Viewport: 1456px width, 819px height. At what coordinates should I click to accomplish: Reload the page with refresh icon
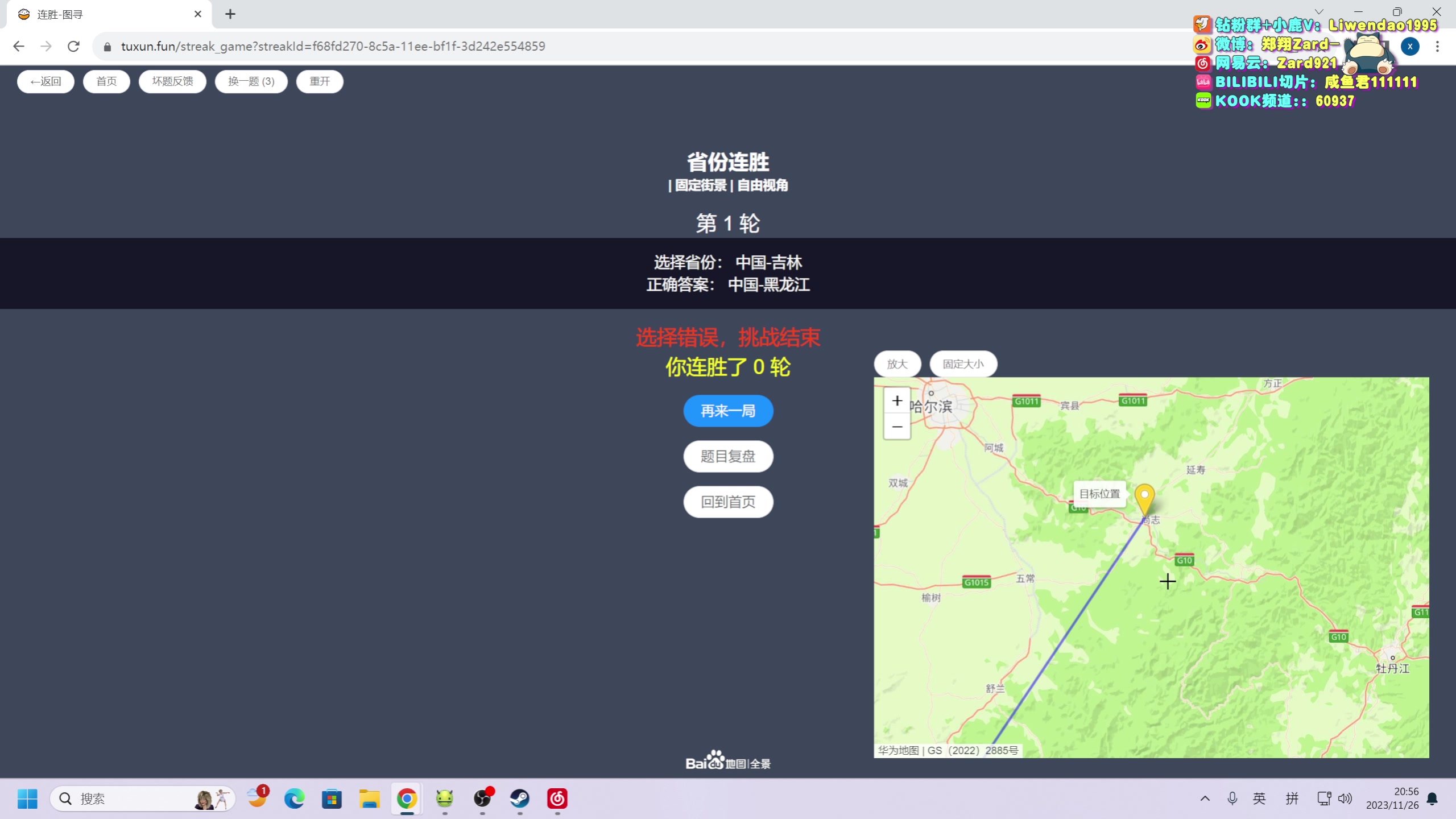pyautogui.click(x=73, y=46)
